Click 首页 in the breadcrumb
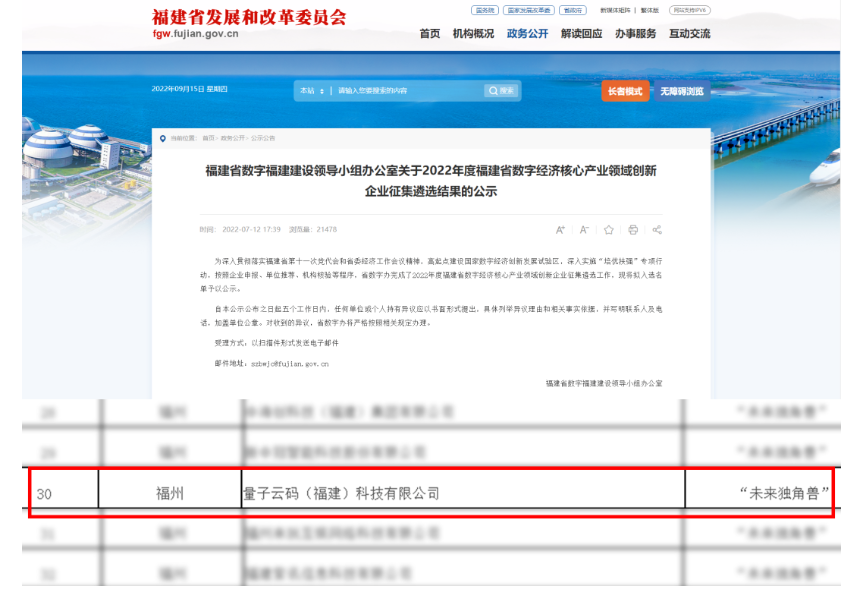This screenshot has height=597, width=858. [208, 138]
